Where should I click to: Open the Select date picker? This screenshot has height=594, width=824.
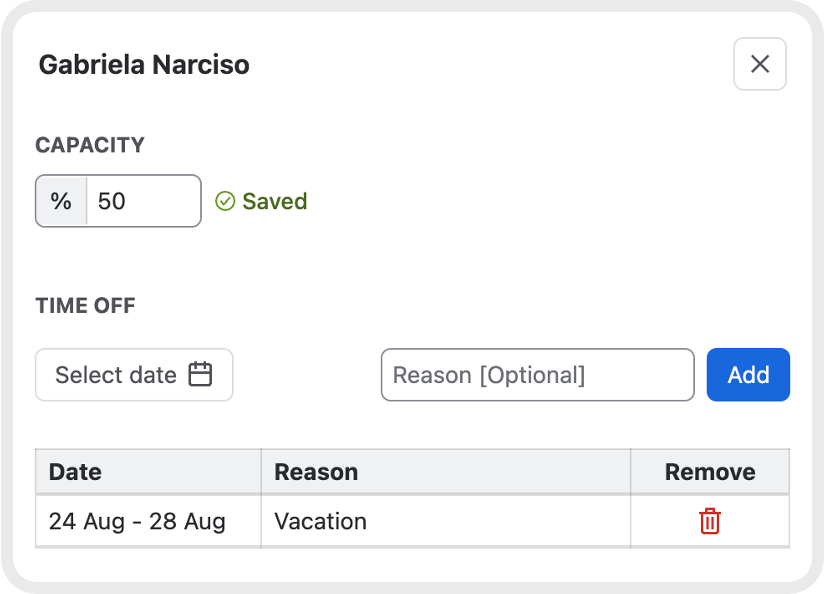pos(134,375)
